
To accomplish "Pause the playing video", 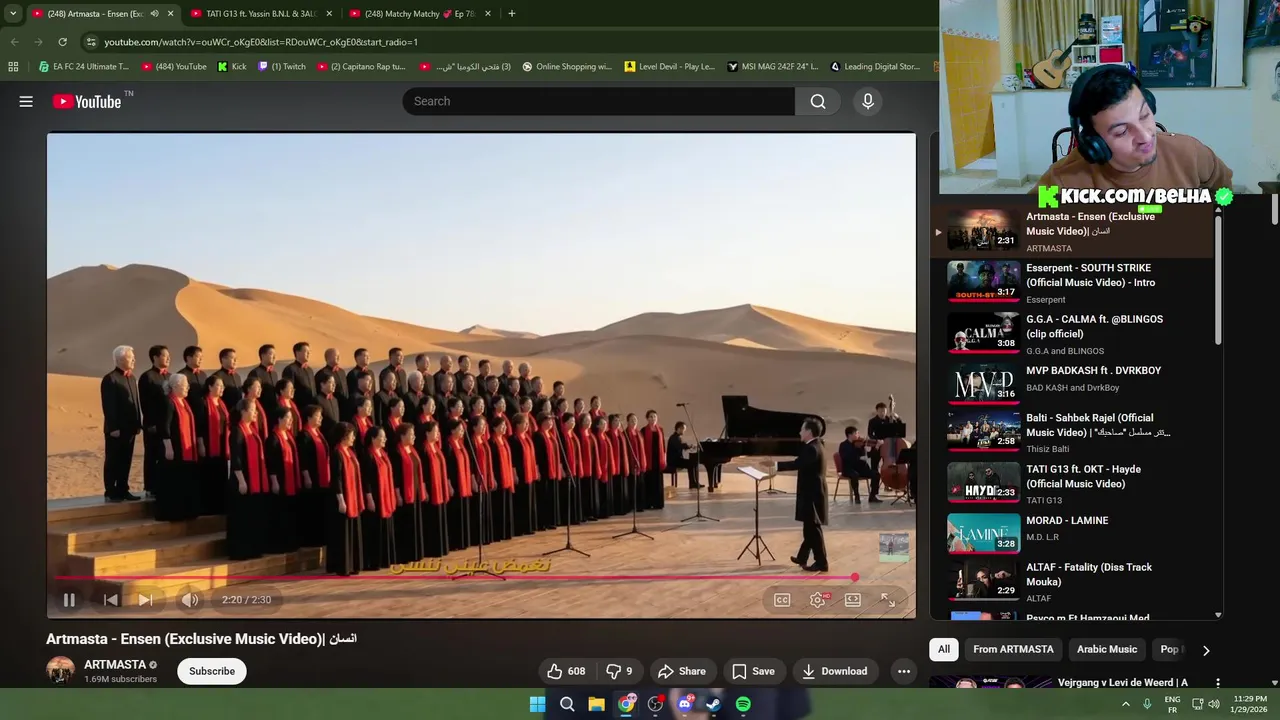I will click(x=69, y=600).
